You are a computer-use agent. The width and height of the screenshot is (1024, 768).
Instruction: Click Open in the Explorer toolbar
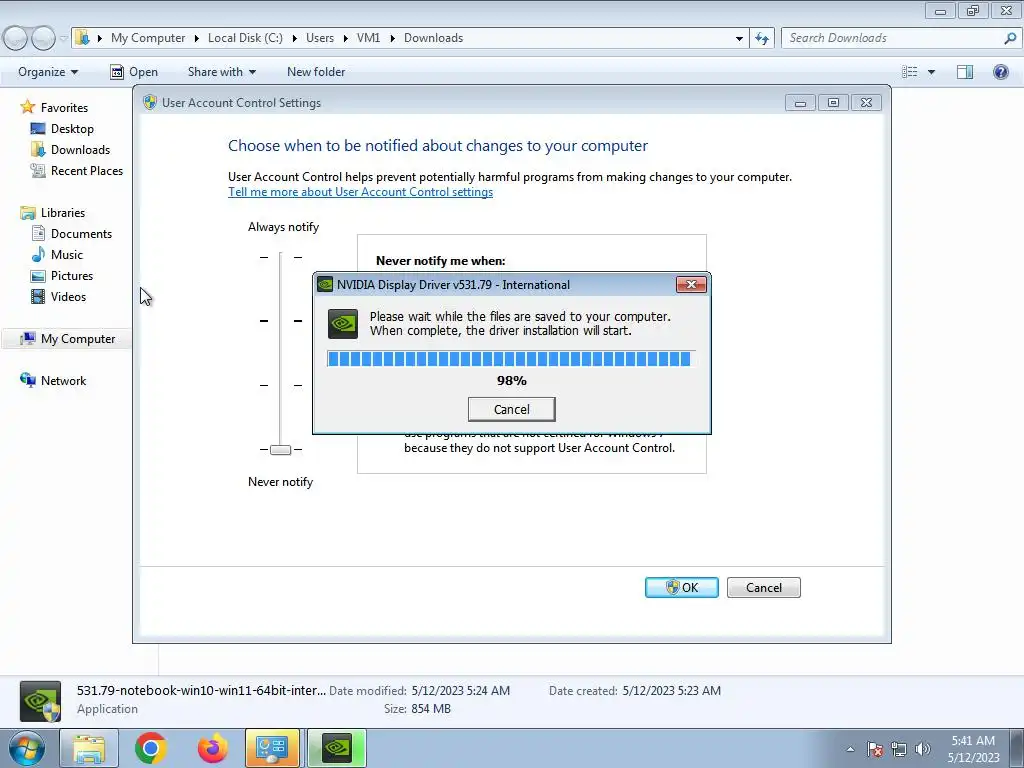[x=134, y=72]
